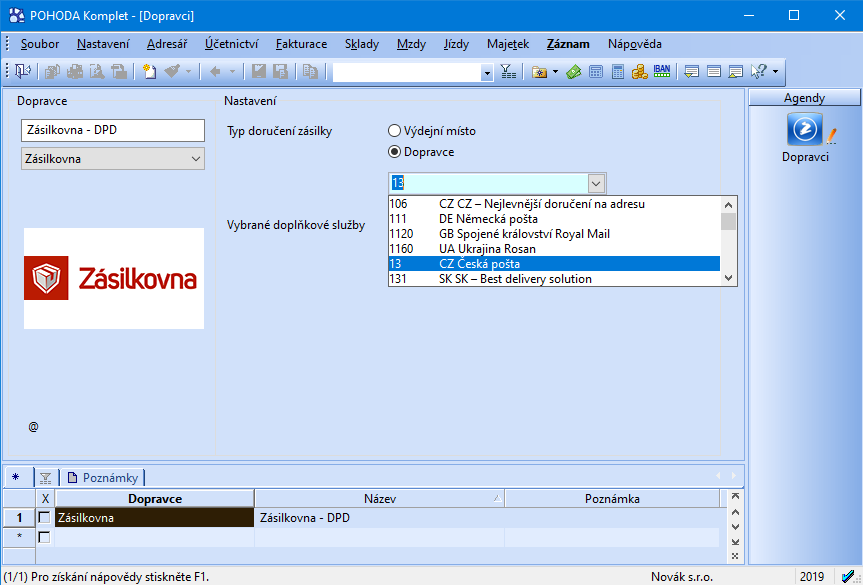The image size is (863, 585).
Task: Click the printer toolbar icon
Action: point(74,72)
